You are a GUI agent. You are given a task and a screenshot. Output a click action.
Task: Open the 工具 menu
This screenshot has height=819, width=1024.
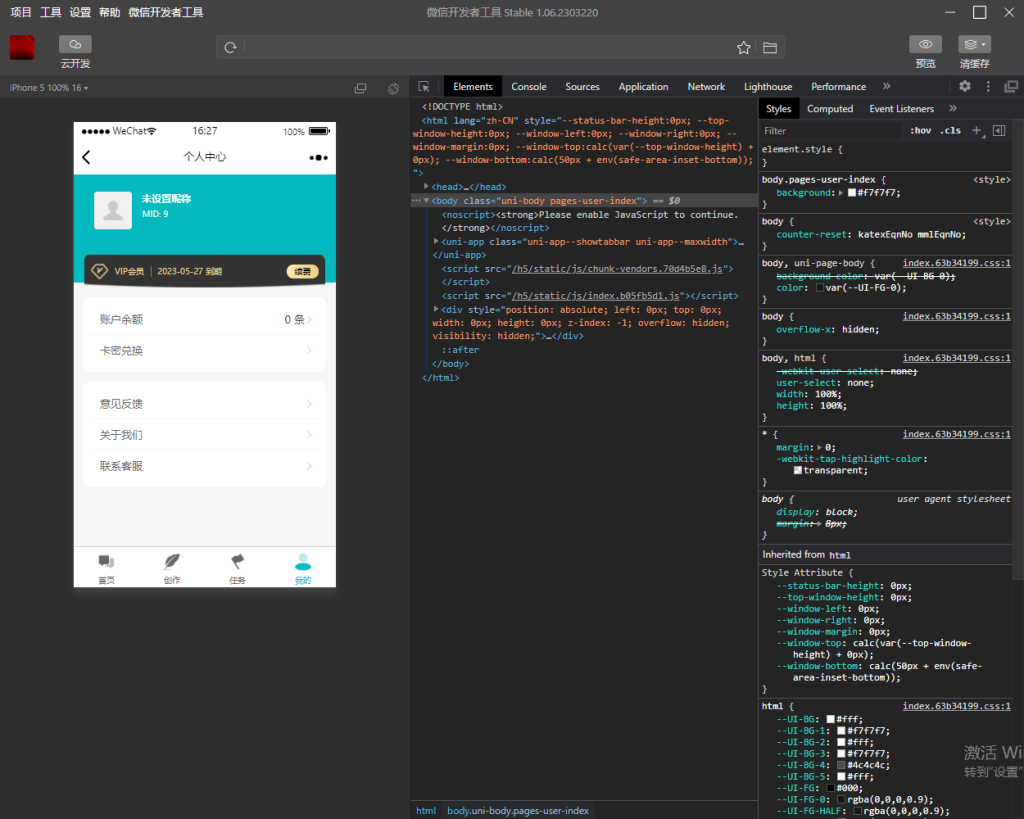pyautogui.click(x=51, y=12)
